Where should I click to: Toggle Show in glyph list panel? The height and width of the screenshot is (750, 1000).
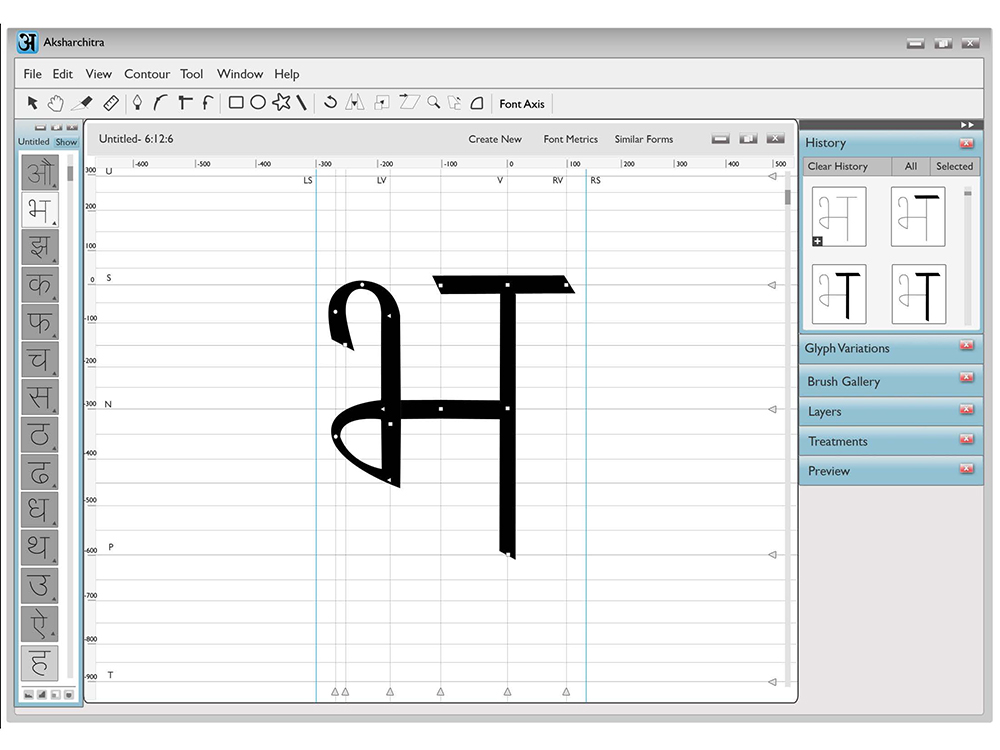point(66,142)
